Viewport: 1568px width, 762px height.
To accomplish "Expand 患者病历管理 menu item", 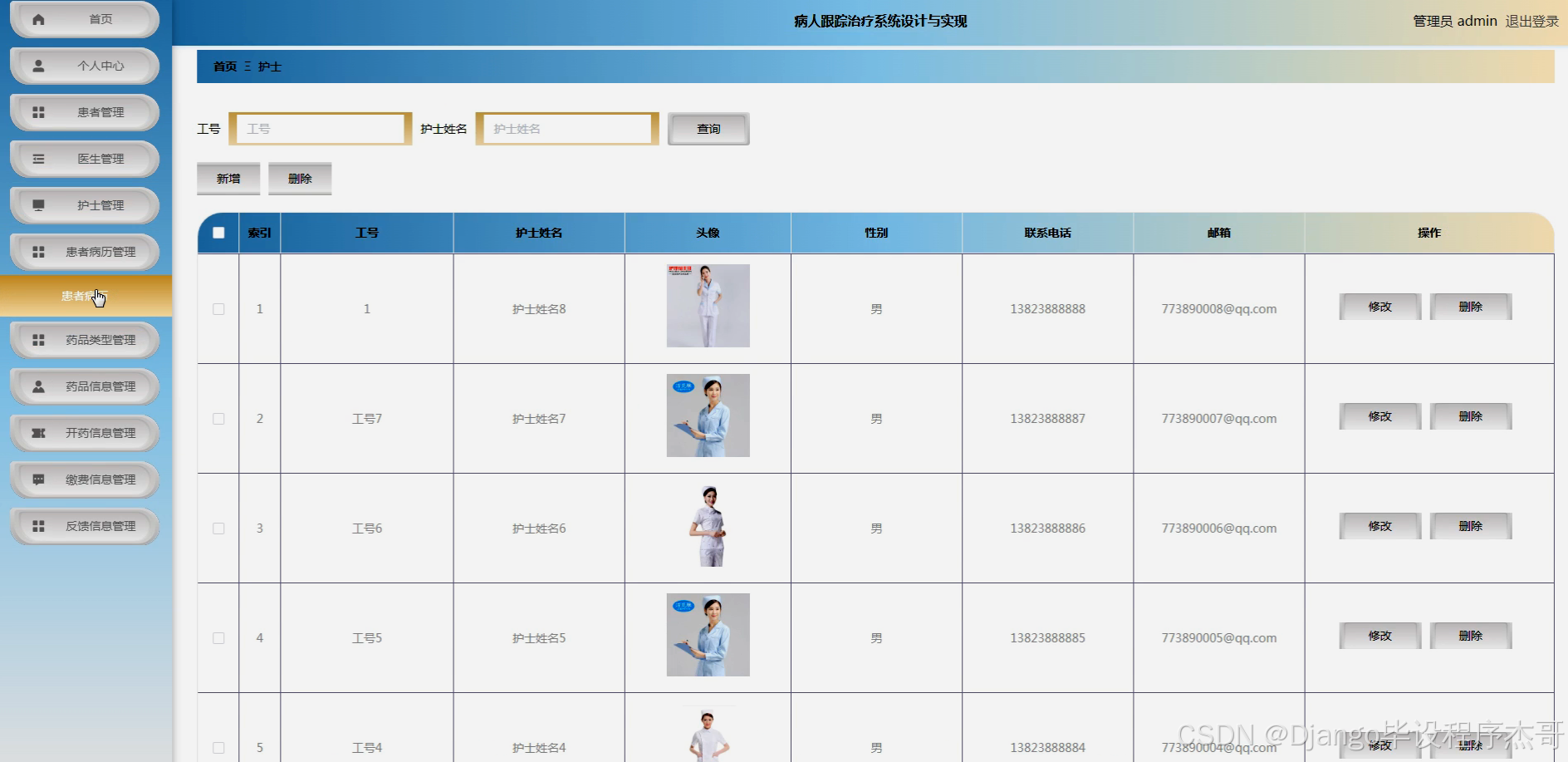I will [x=85, y=252].
